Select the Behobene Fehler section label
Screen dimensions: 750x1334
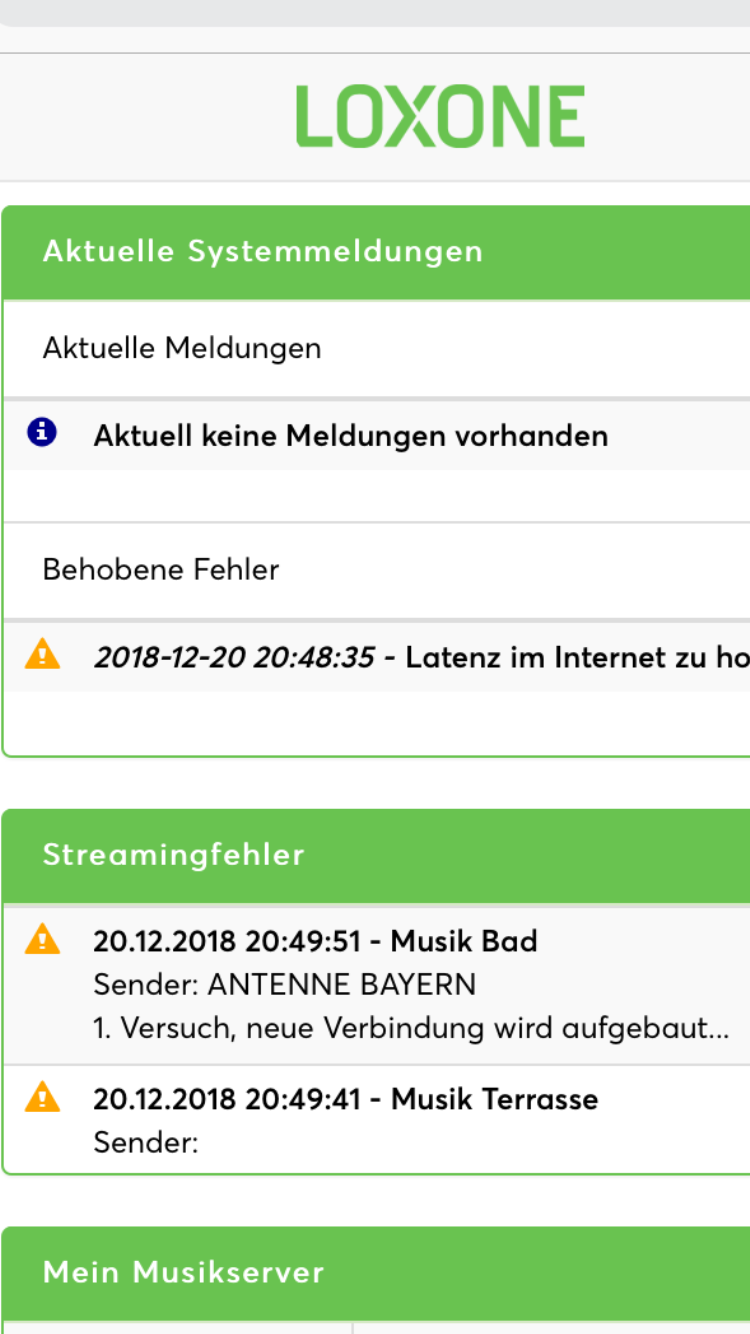[x=160, y=570]
